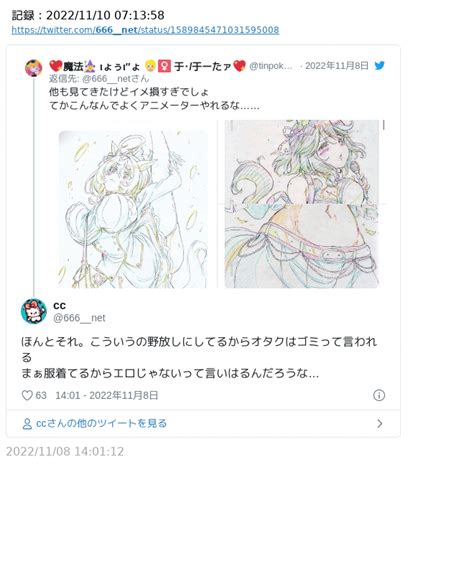Click the heart like icon
Screen dimensions: 474x566
click(27, 395)
